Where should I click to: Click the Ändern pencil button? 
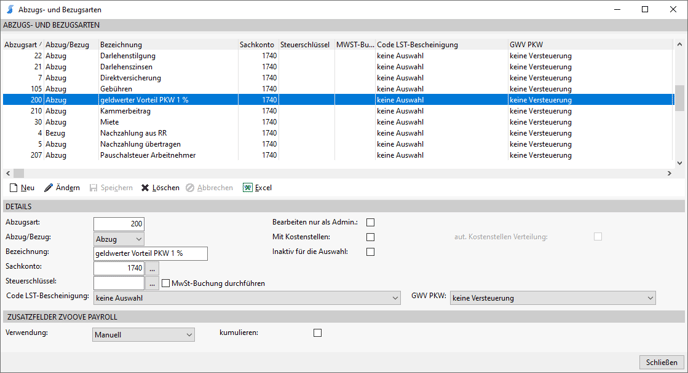(62, 188)
